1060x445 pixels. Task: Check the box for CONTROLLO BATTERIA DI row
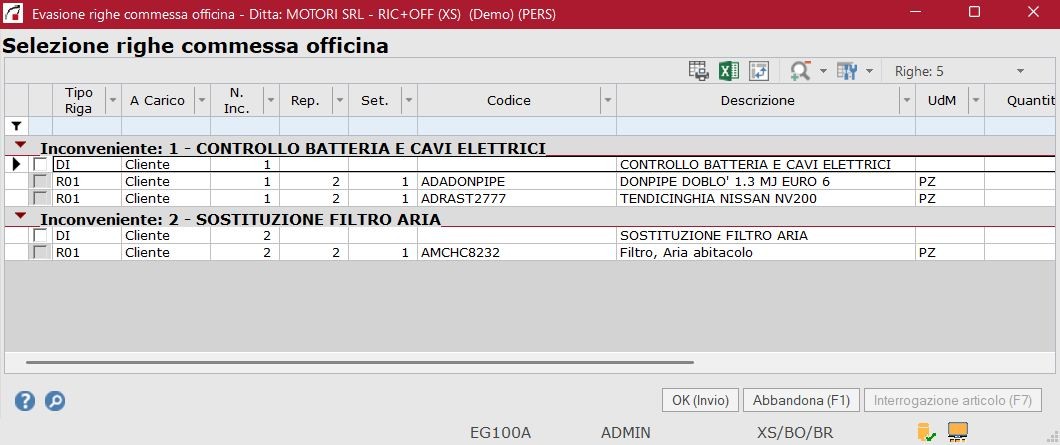[x=40, y=164]
